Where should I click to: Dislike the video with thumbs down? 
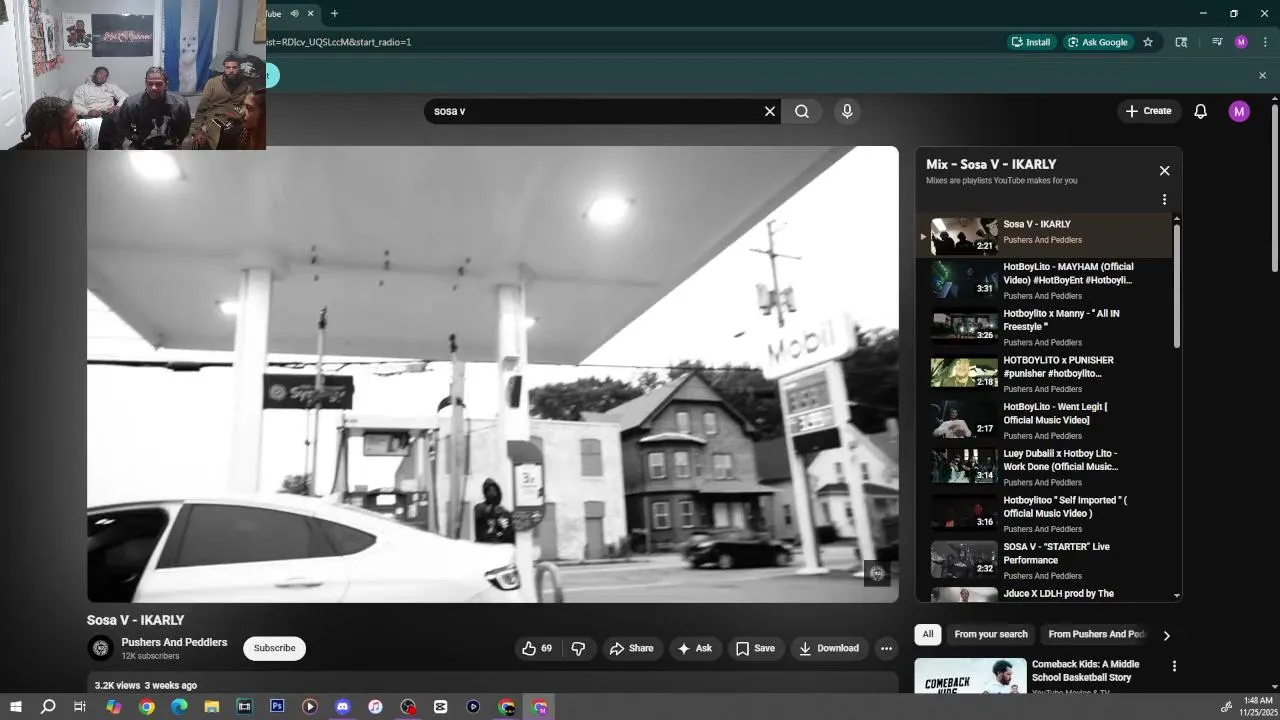tap(578, 648)
